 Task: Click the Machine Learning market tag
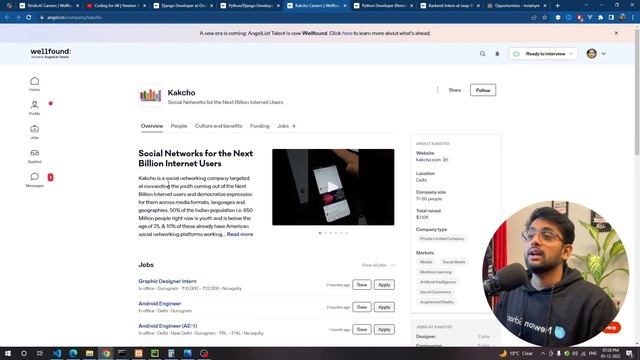pyautogui.click(x=436, y=272)
